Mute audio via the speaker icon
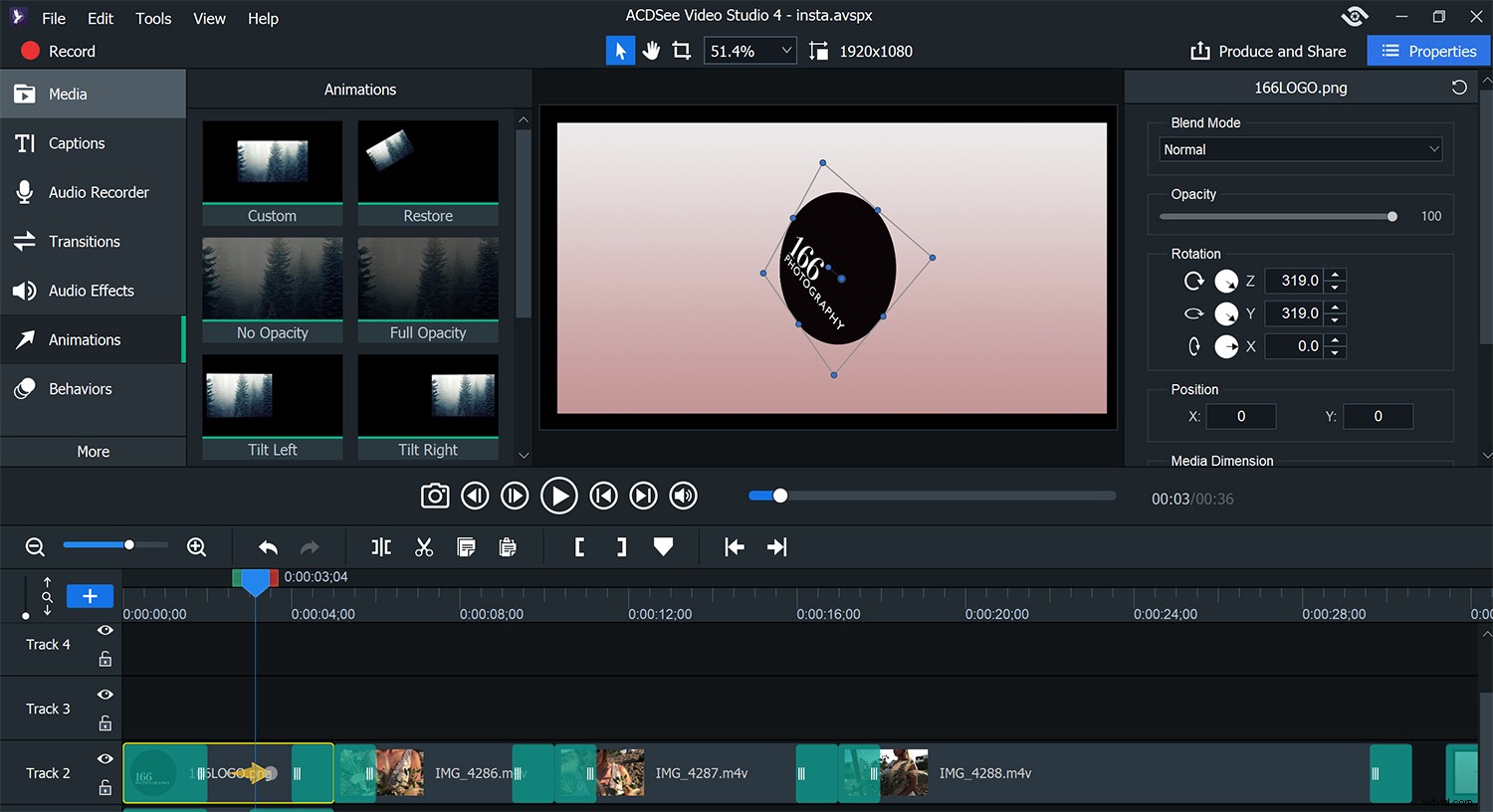Image resolution: width=1493 pixels, height=812 pixels. (683, 495)
